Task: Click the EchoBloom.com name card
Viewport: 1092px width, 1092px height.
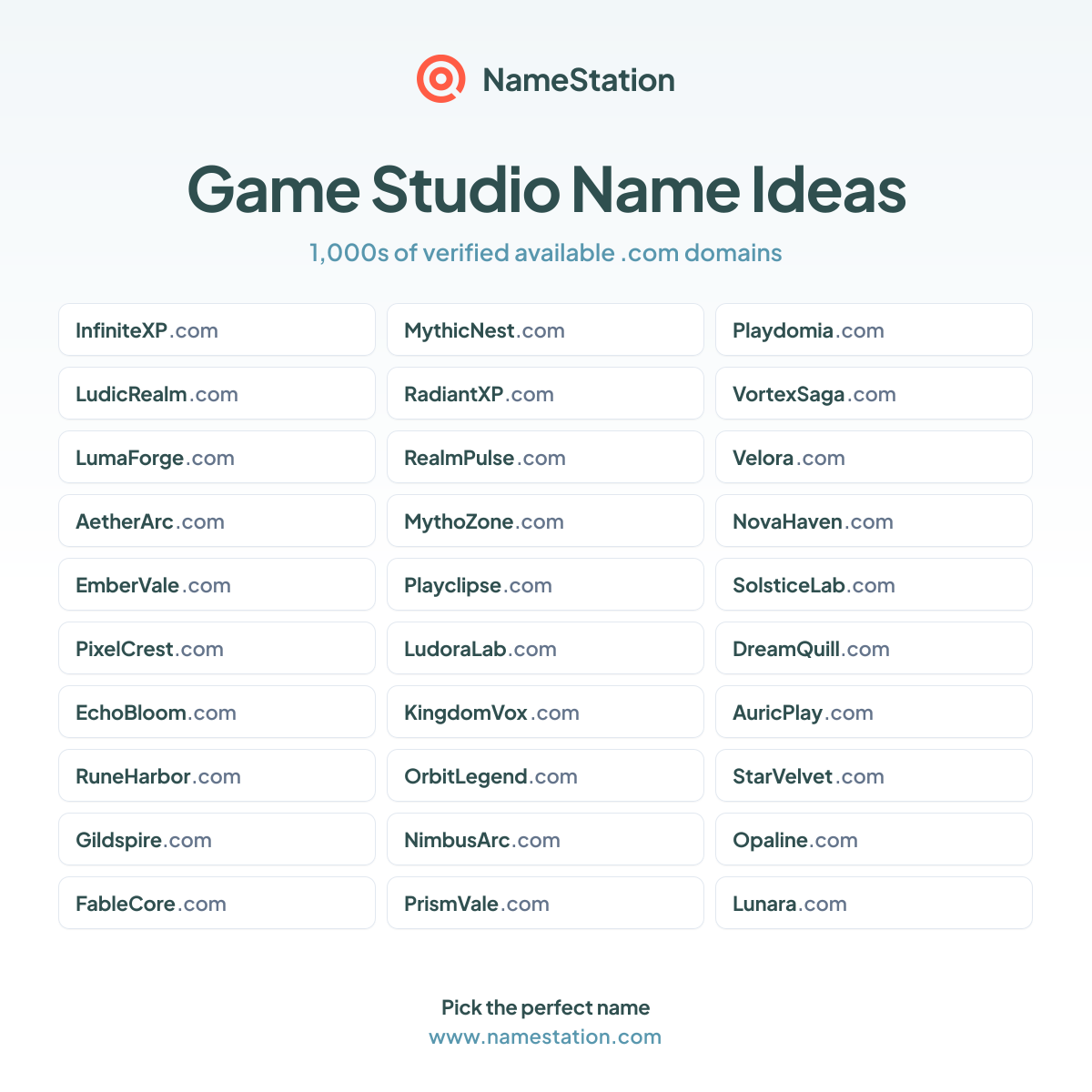Action: [x=217, y=712]
